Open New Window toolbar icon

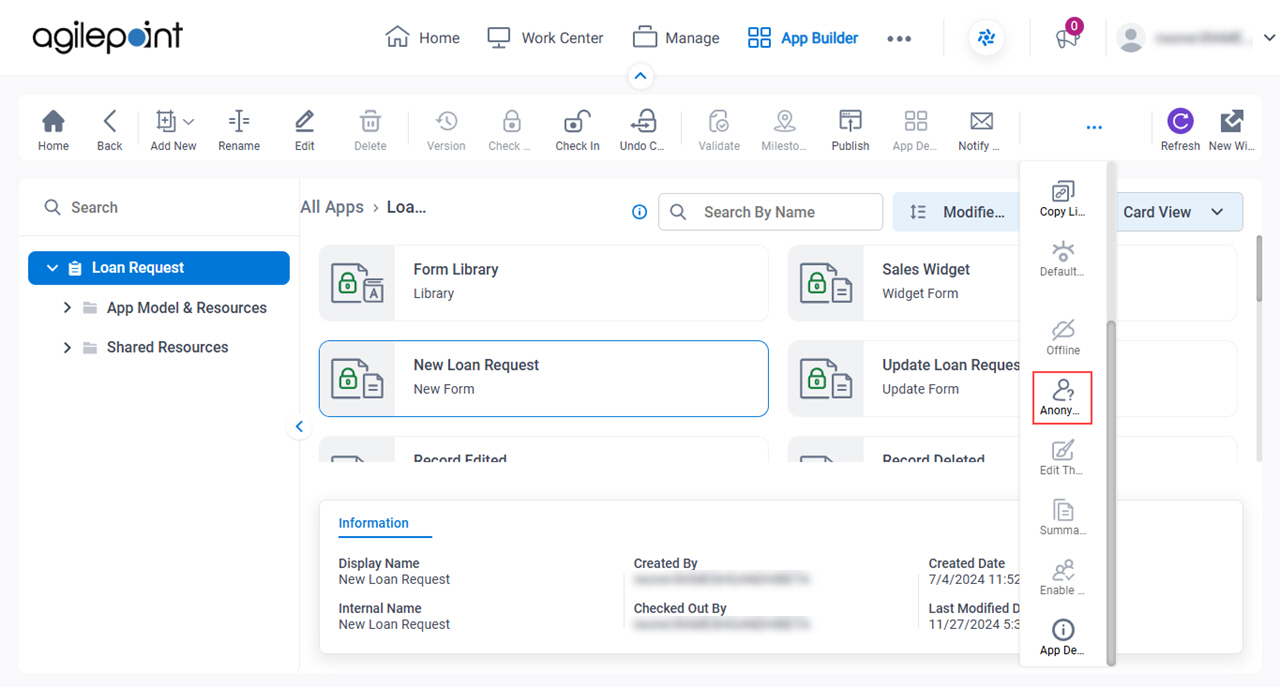coord(1232,130)
